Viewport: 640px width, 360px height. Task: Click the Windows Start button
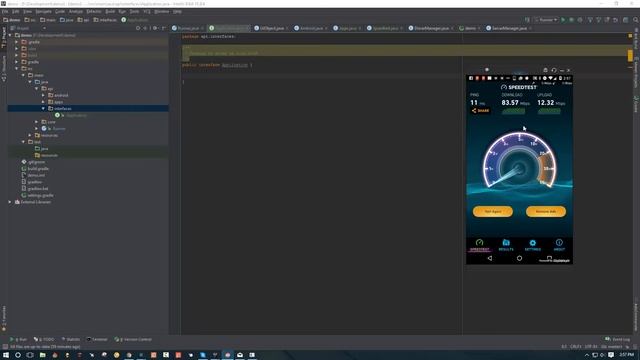6,355
